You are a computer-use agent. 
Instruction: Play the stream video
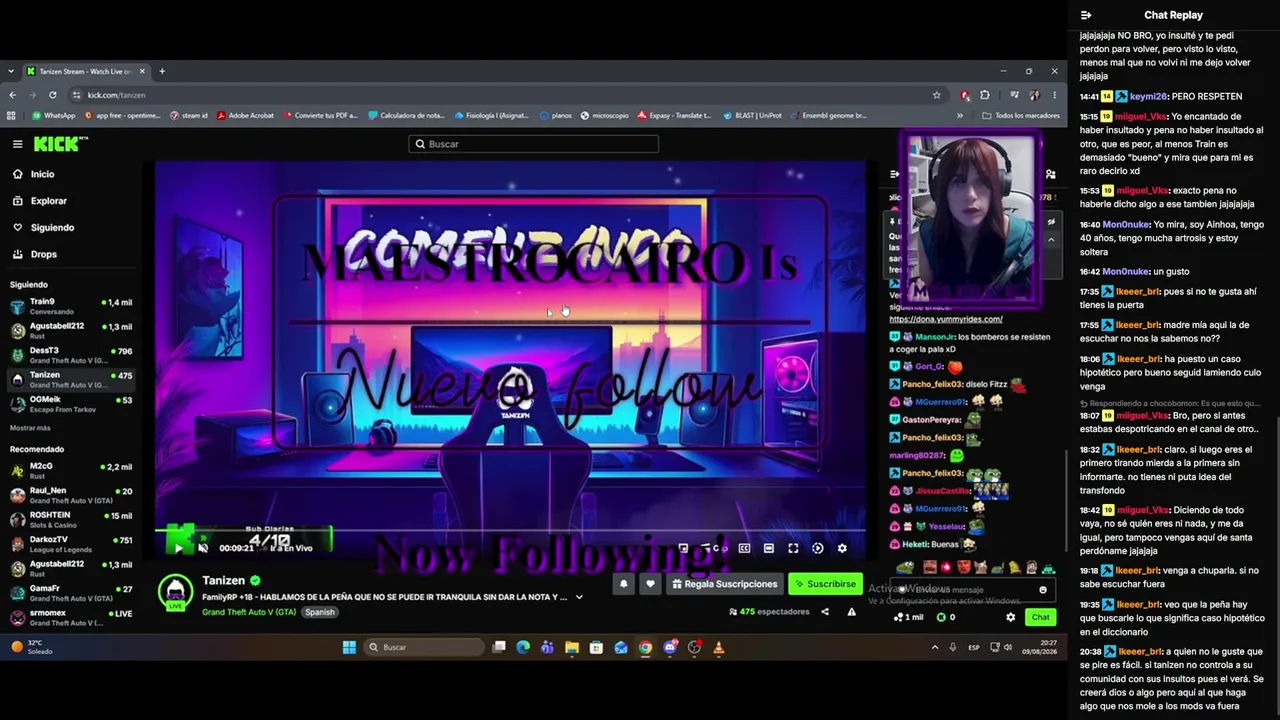point(179,548)
